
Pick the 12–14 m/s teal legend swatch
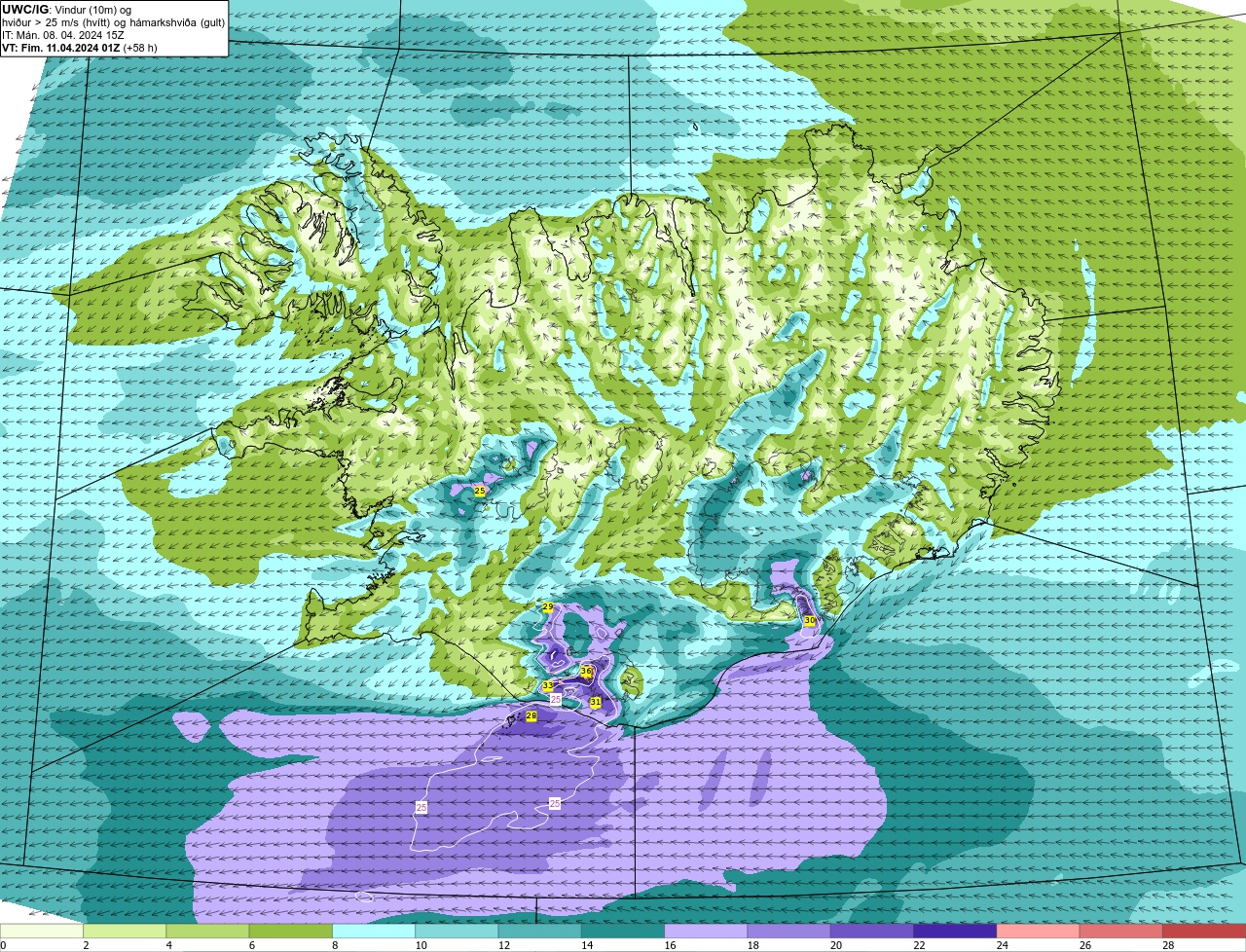click(x=540, y=932)
